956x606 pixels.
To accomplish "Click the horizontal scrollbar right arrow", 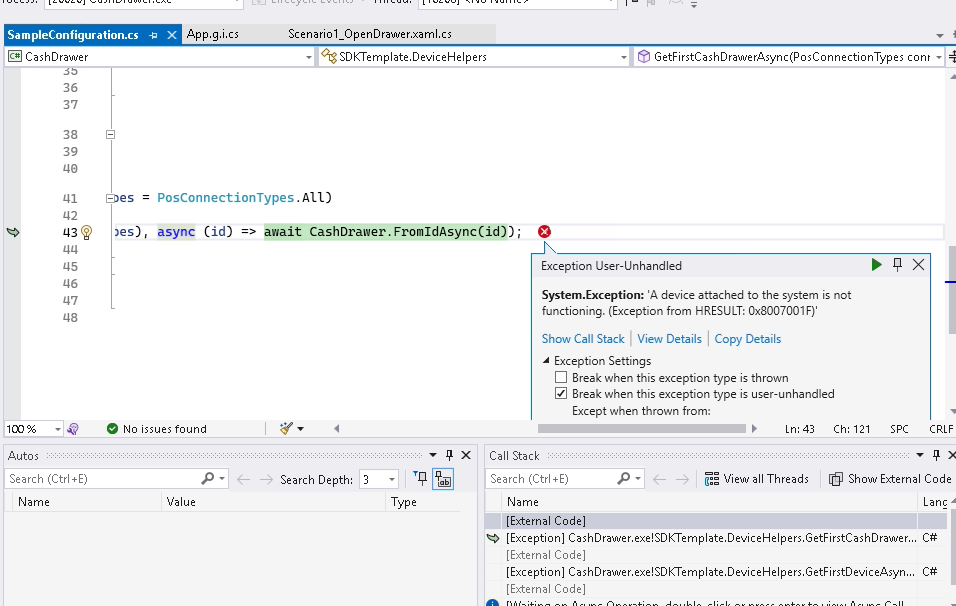I will pyautogui.click(x=754, y=429).
